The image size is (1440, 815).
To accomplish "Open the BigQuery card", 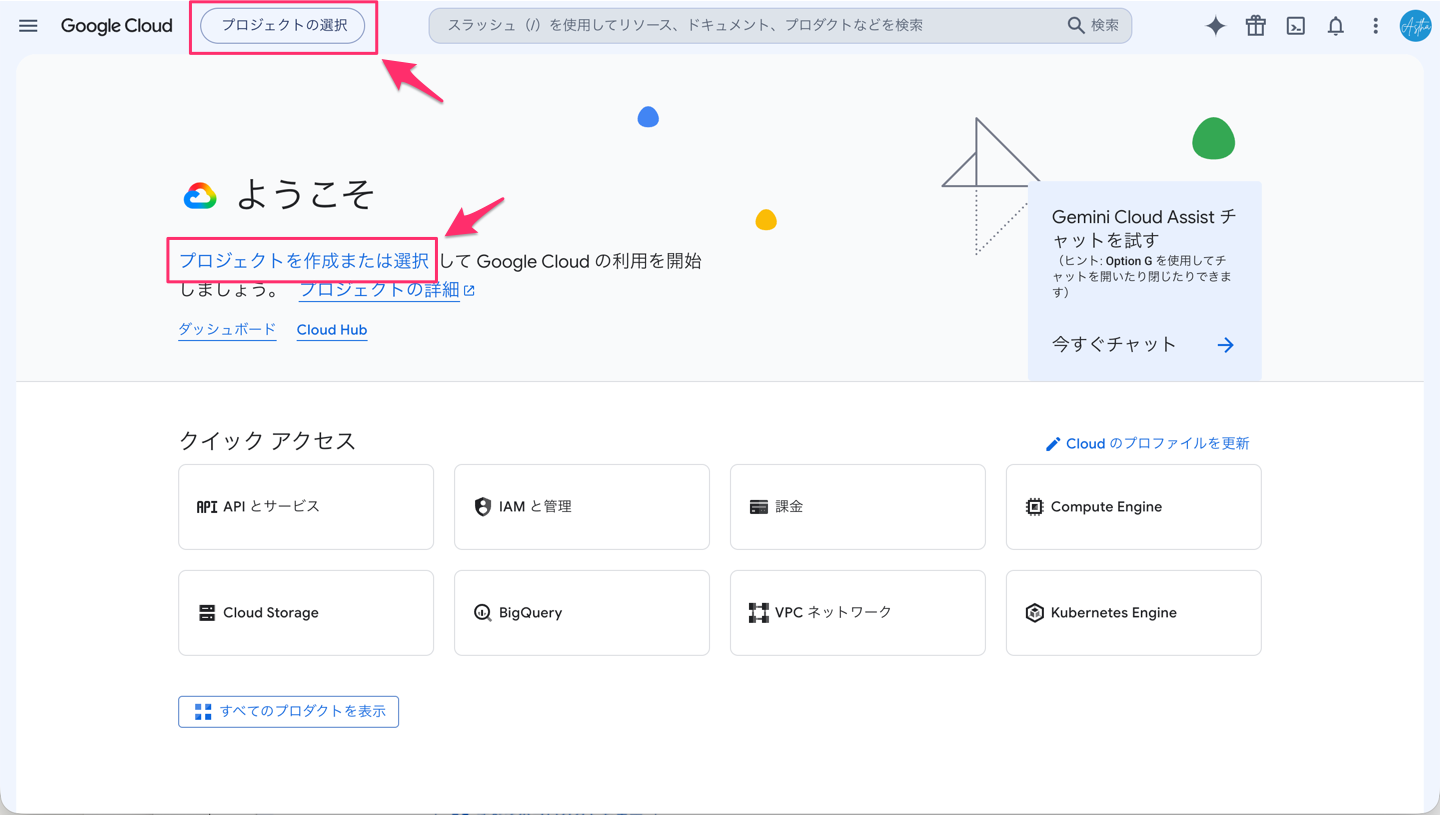I will 582,613.
